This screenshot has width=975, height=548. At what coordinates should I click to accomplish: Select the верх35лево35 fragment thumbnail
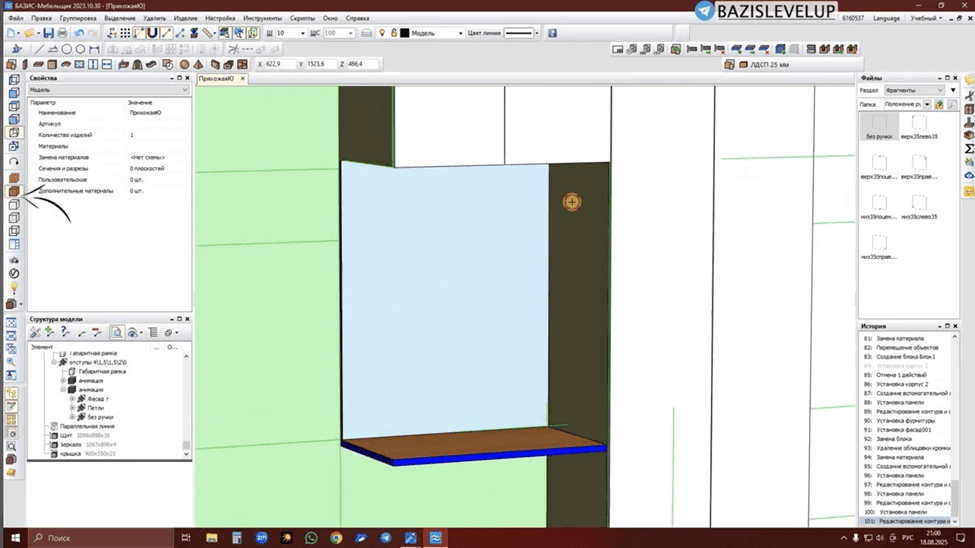tap(919, 126)
